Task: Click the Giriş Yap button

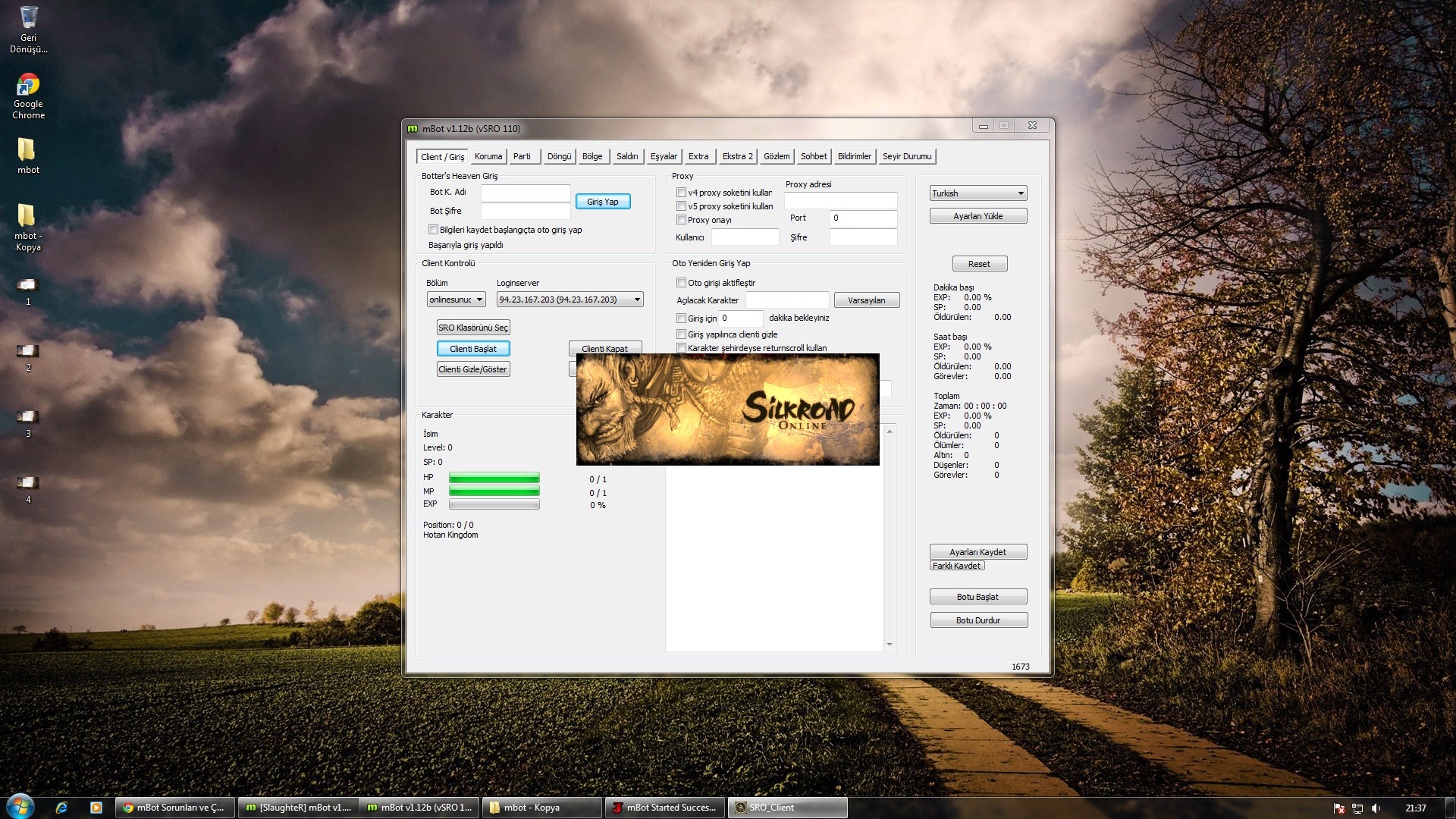Action: click(x=603, y=202)
